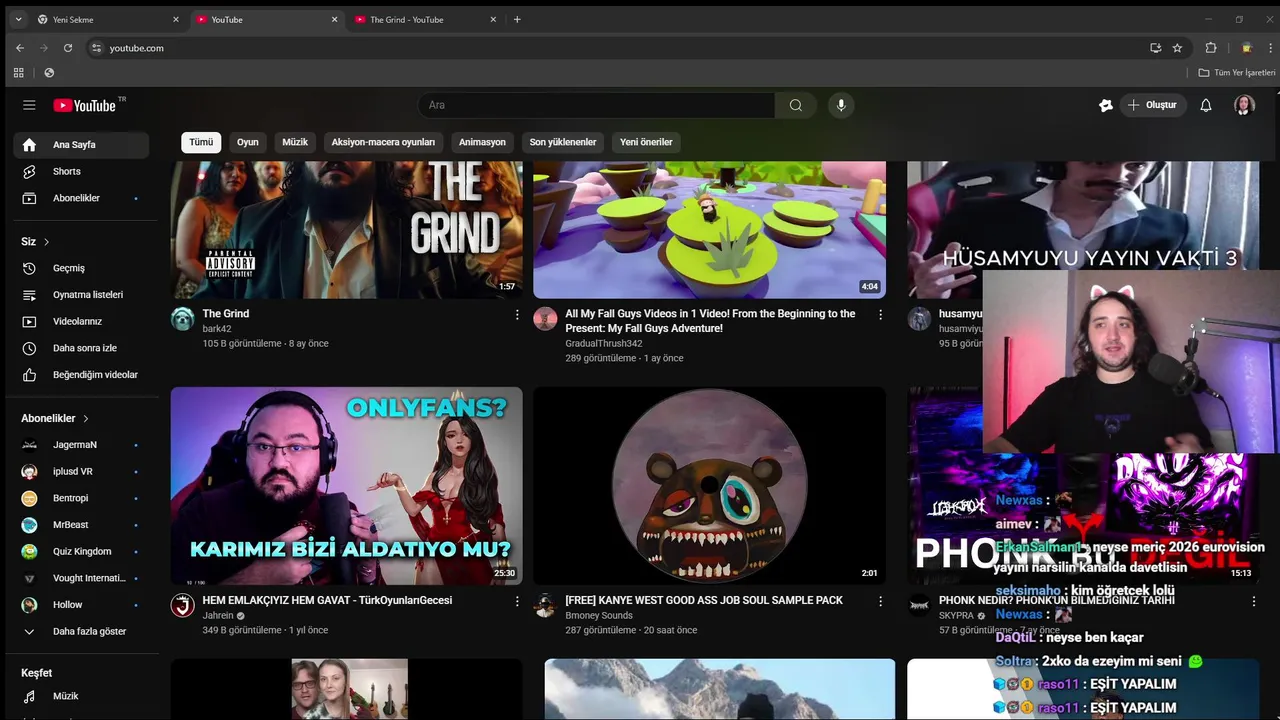Open options menu for The Grind video
Screen dimensions: 1280x720
coord(517,315)
